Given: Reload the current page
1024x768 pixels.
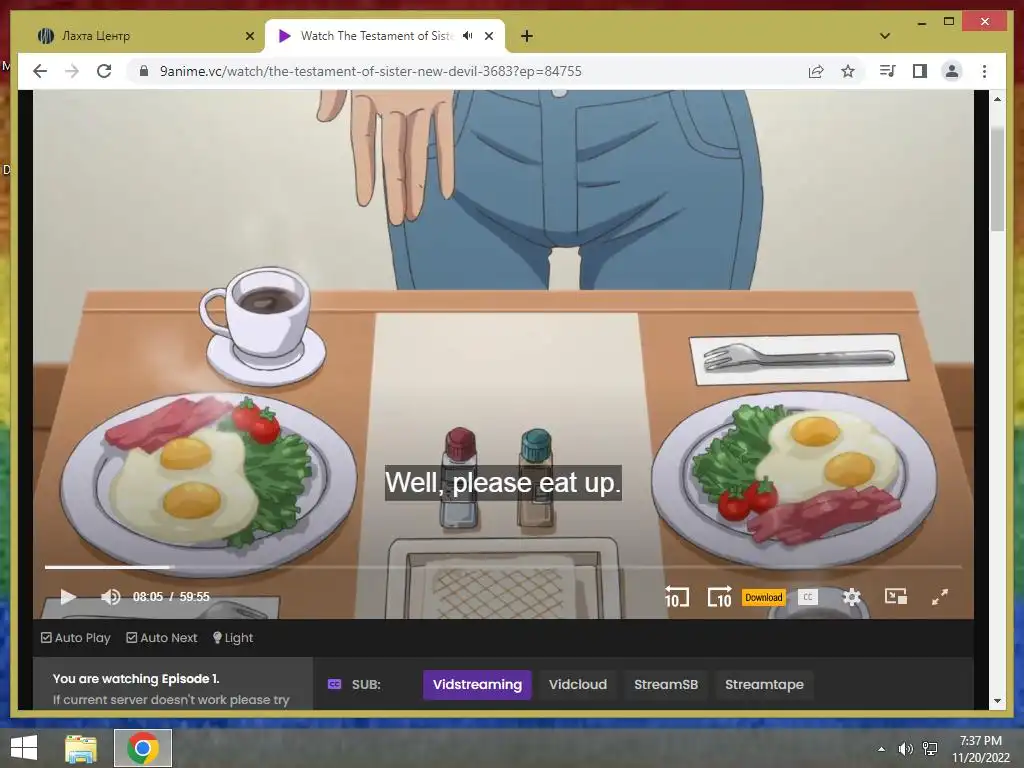Looking at the screenshot, I should [x=104, y=71].
